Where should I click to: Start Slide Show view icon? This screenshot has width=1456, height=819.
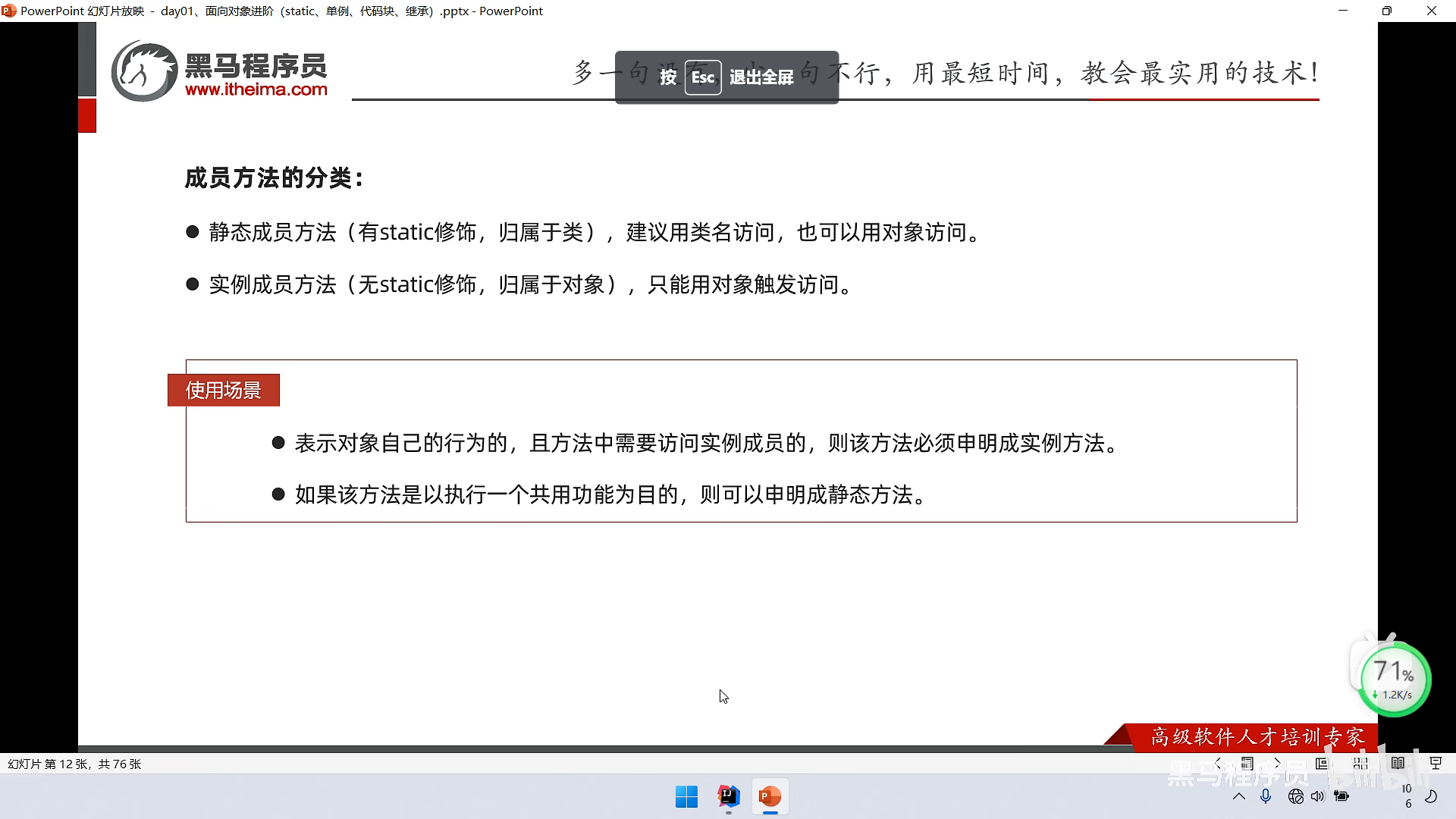click(x=1436, y=764)
